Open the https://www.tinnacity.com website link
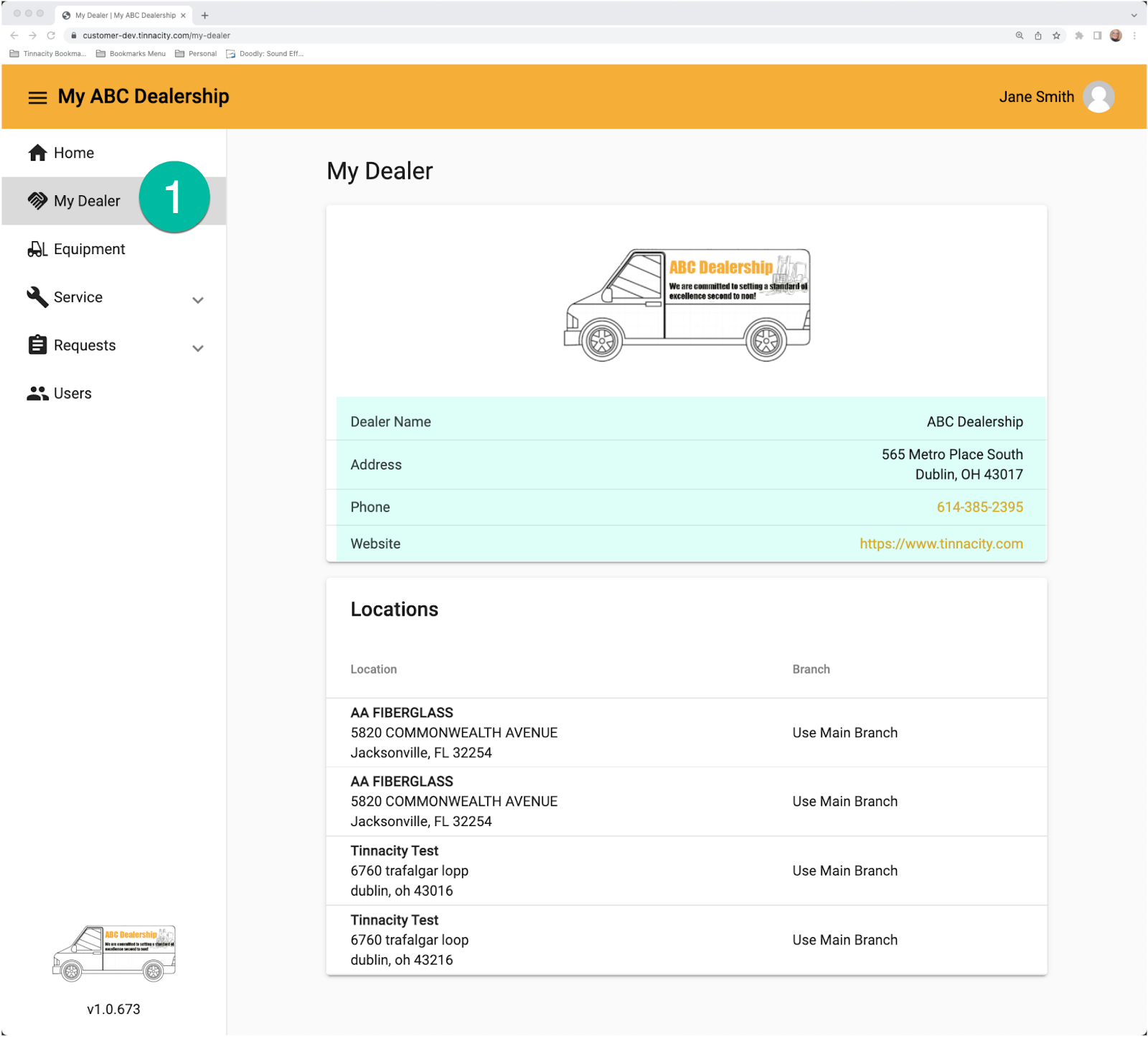 (x=941, y=544)
